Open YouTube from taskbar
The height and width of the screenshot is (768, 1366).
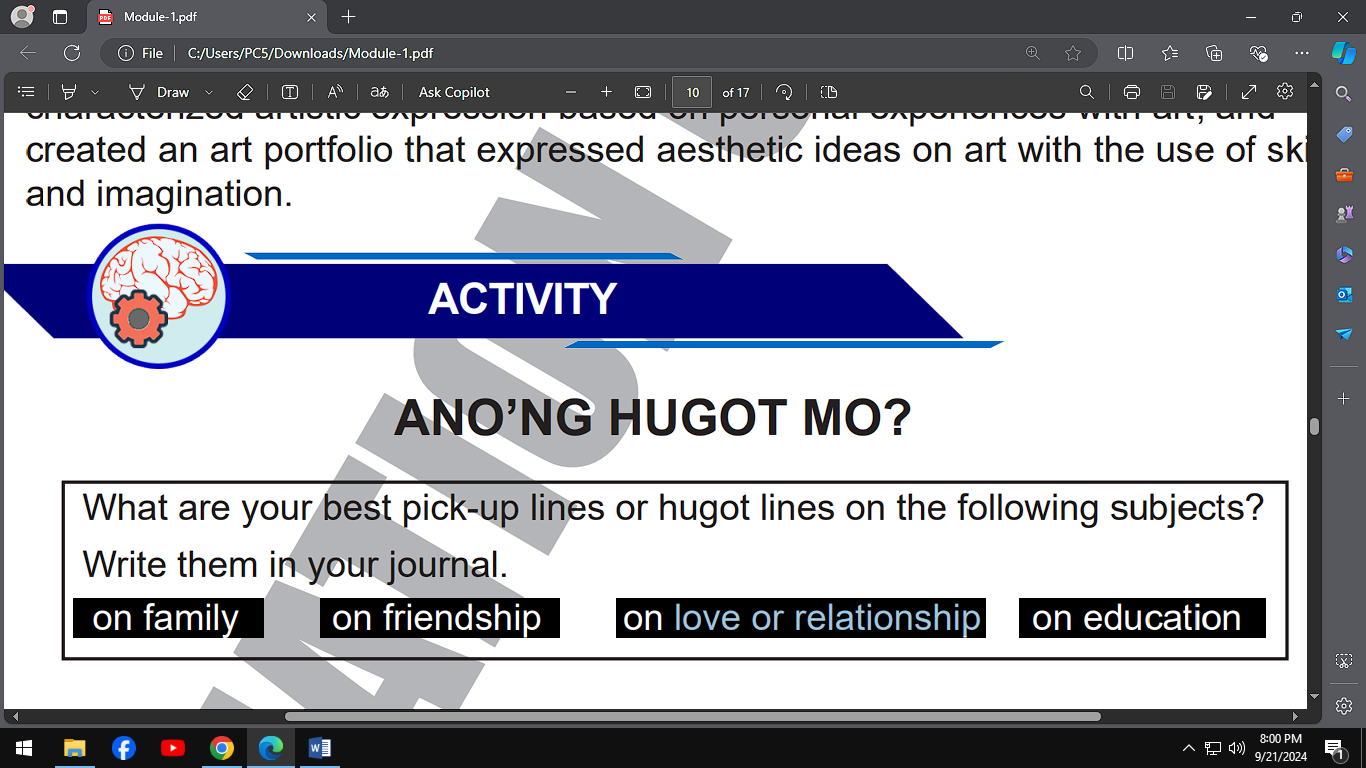172,748
